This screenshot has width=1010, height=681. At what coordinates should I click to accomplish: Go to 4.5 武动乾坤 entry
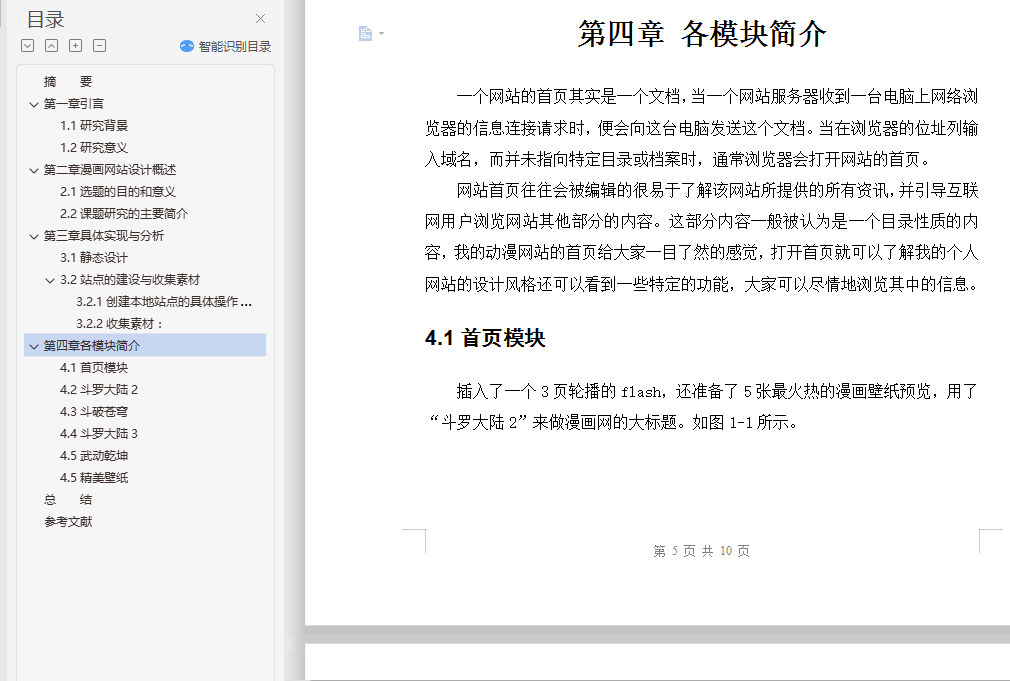click(94, 456)
